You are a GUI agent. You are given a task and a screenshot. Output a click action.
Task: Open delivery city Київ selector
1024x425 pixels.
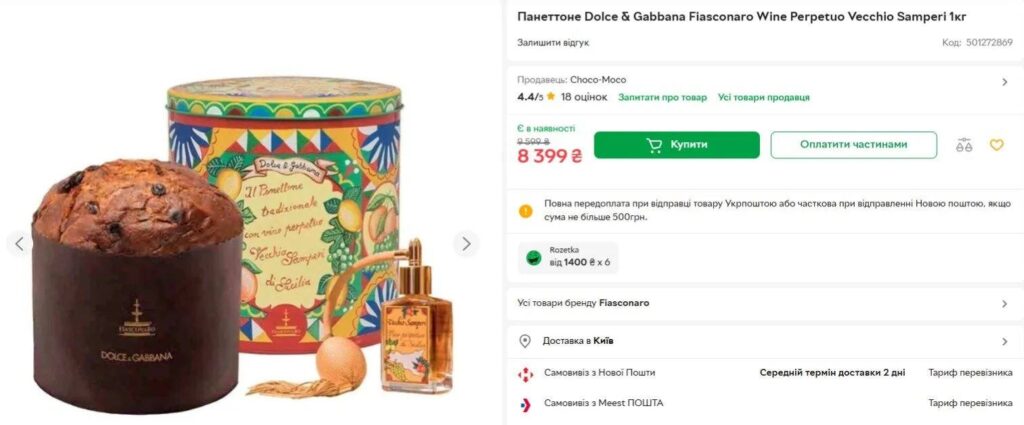[1004, 341]
